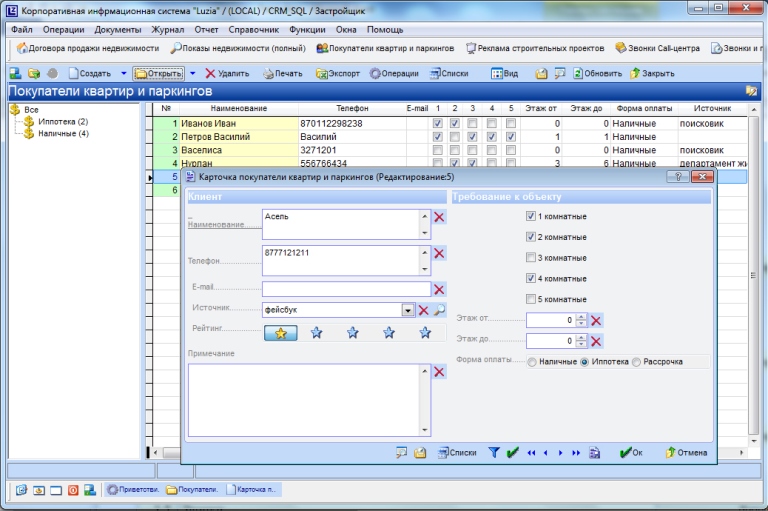The height and width of the screenshot is (511, 768).
Task: Clear the Этаж до value with red X
Action: pos(596,341)
